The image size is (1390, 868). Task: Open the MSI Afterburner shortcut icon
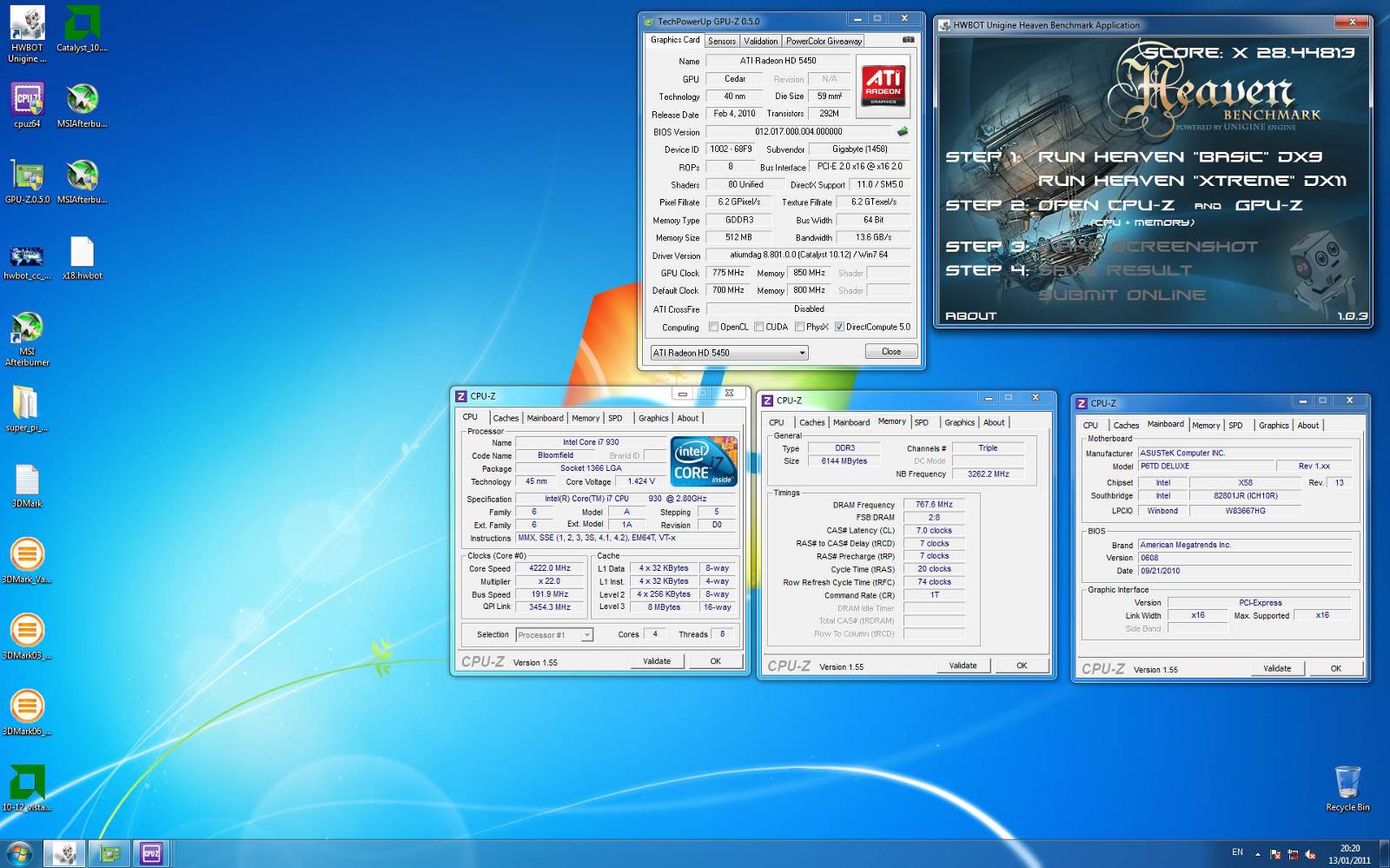coord(27,339)
